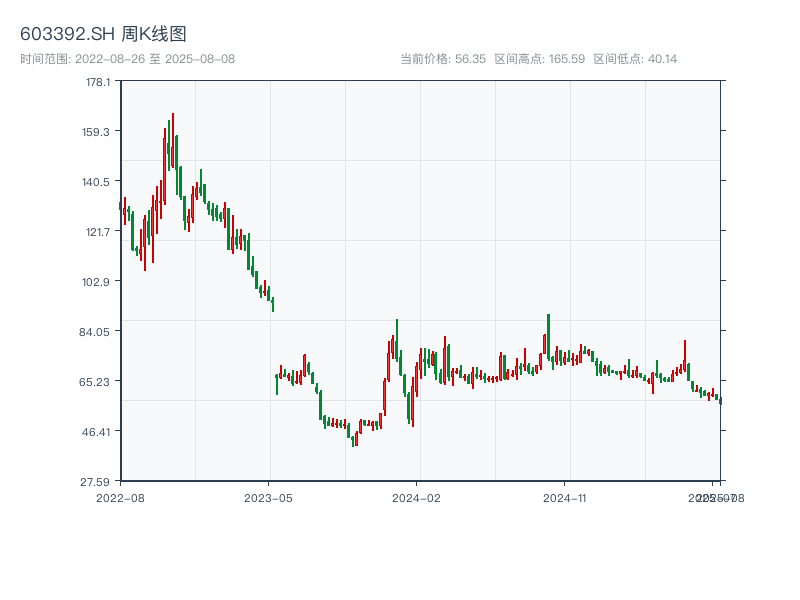The width and height of the screenshot is (800, 600).
Task: Click the 2022-08 x-axis date label
Action: [120, 497]
